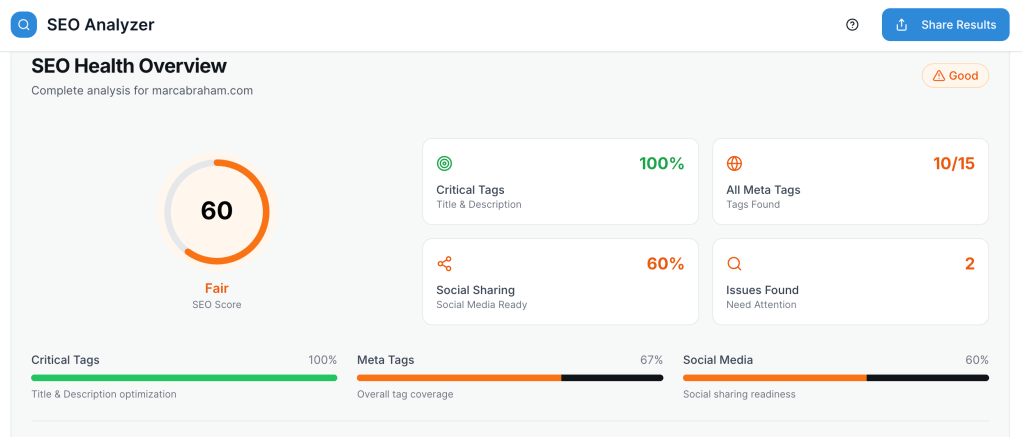Click the Social Media progress bar
This screenshot has width=1022, height=437.
[836, 378]
